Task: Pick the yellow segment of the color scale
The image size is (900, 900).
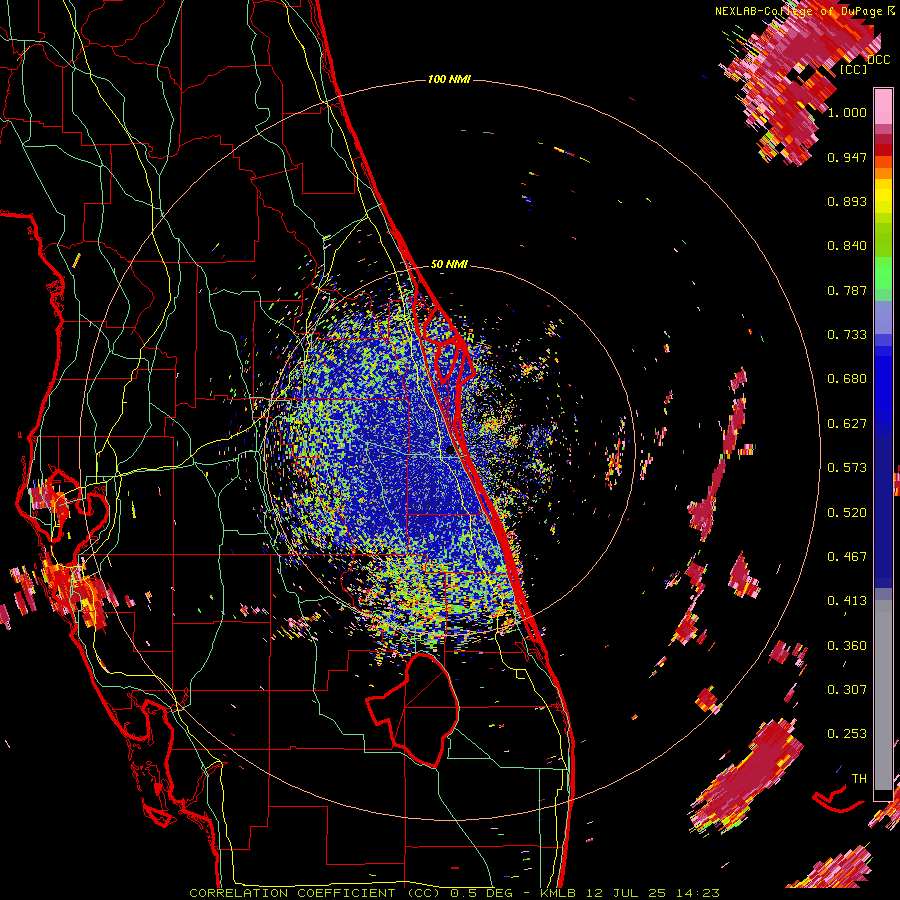Action: (x=883, y=195)
